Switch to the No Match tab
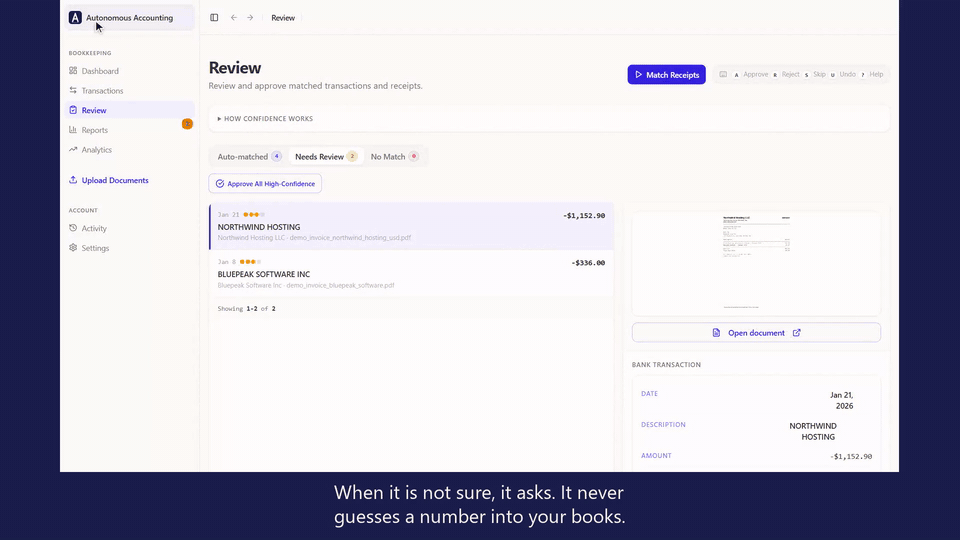Viewport: 960px width, 540px height. (394, 157)
